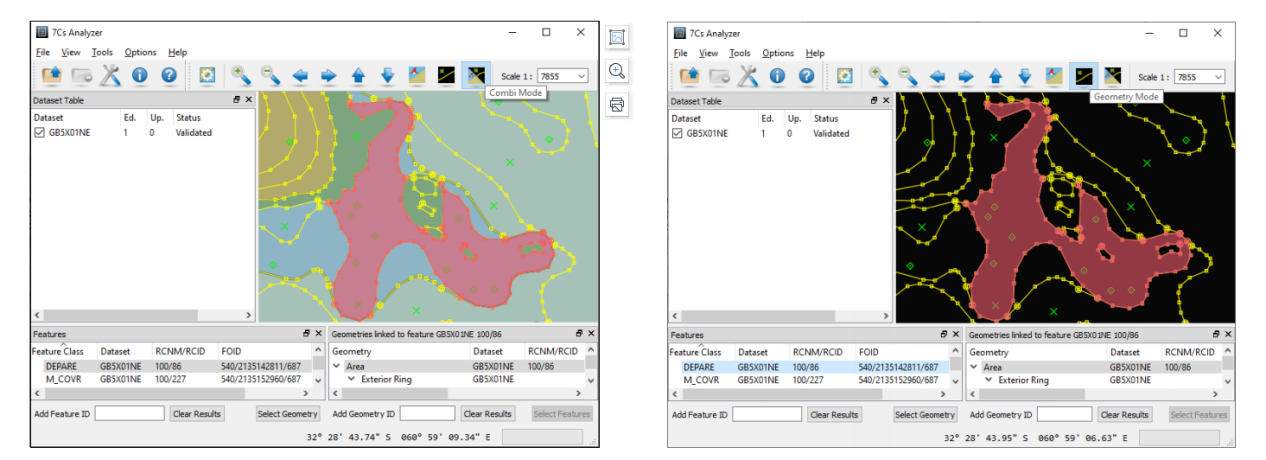Screen dimensions: 1266x460
Task: Click Dataset Table horizontal scrollbar, left window
Action: coord(142,316)
